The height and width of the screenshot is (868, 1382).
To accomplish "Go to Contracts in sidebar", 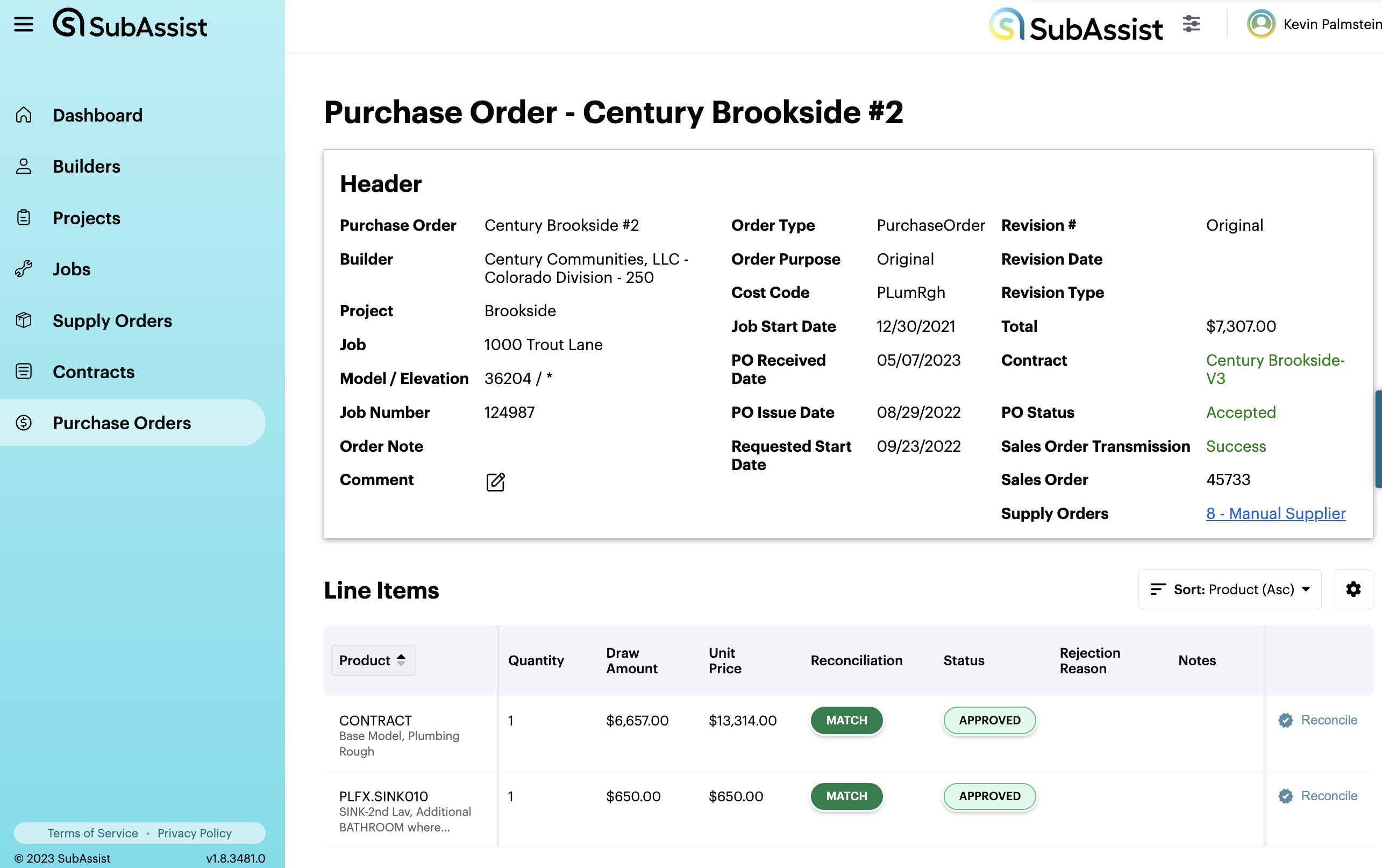I will click(x=94, y=372).
